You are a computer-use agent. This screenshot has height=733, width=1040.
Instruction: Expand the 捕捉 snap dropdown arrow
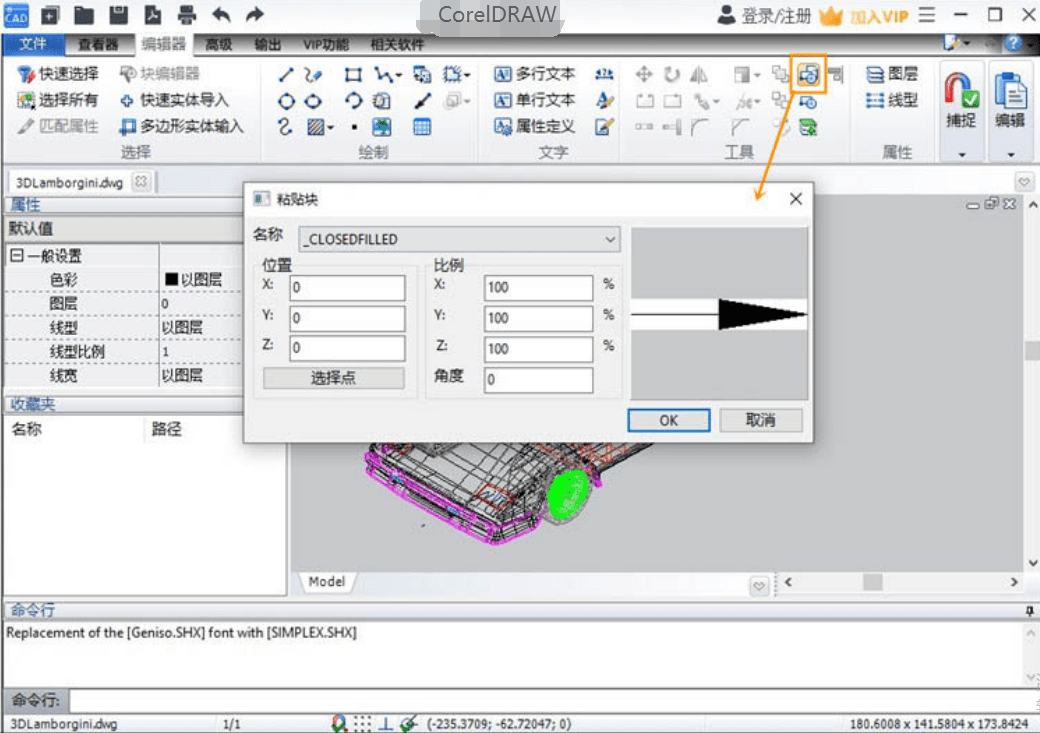pos(961,155)
